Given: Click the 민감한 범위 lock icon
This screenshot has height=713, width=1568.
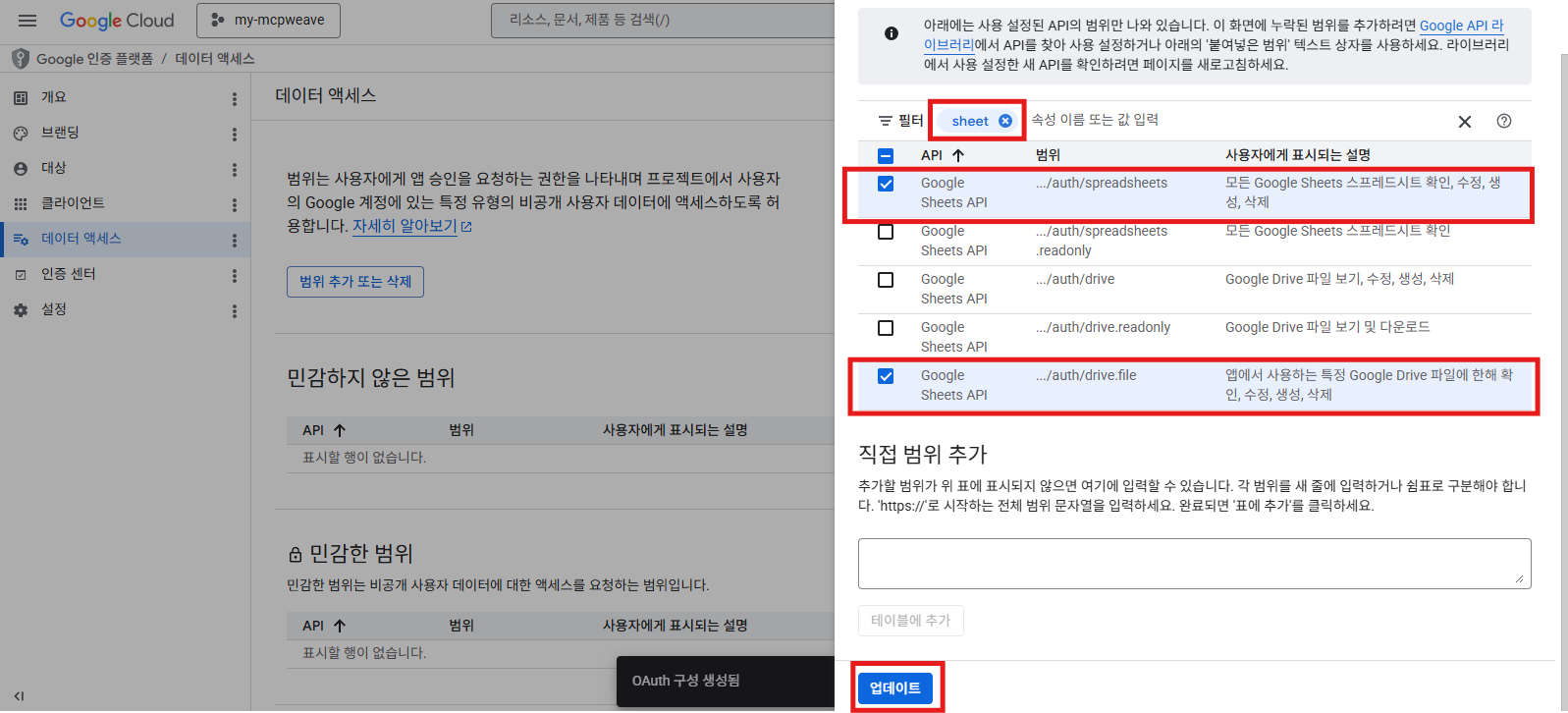Looking at the screenshot, I should coord(295,555).
